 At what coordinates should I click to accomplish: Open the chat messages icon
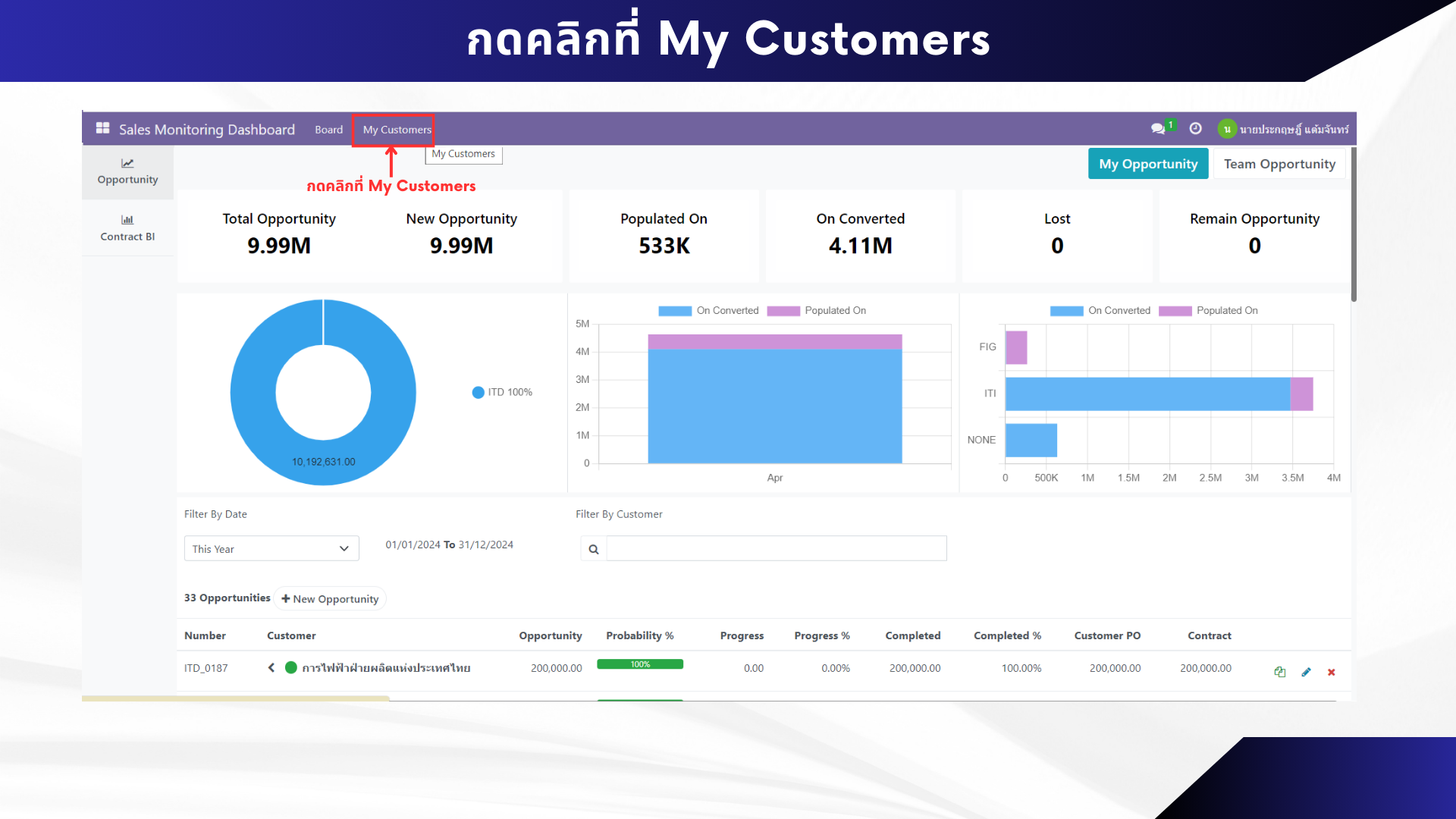tap(1157, 128)
